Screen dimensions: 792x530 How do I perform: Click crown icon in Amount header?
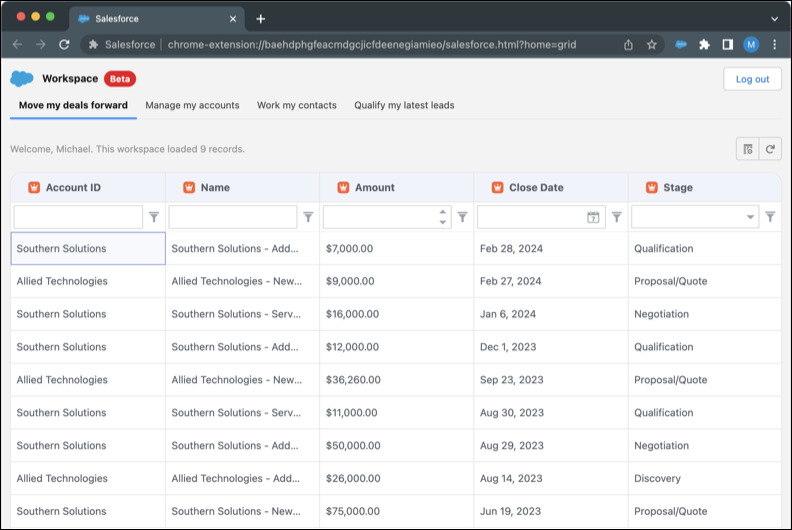[343, 187]
